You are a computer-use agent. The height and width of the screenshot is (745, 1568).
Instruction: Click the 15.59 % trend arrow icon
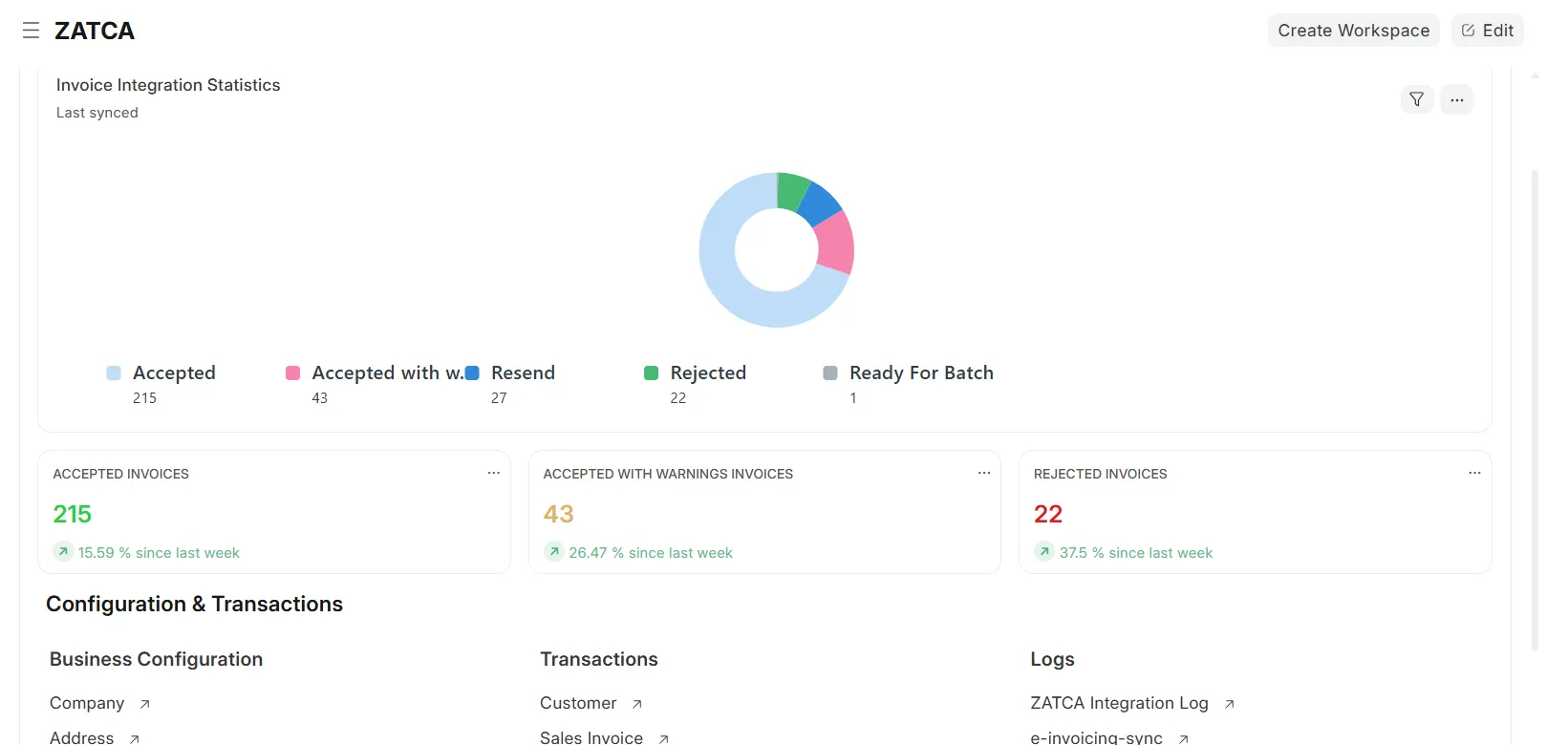pos(63,551)
